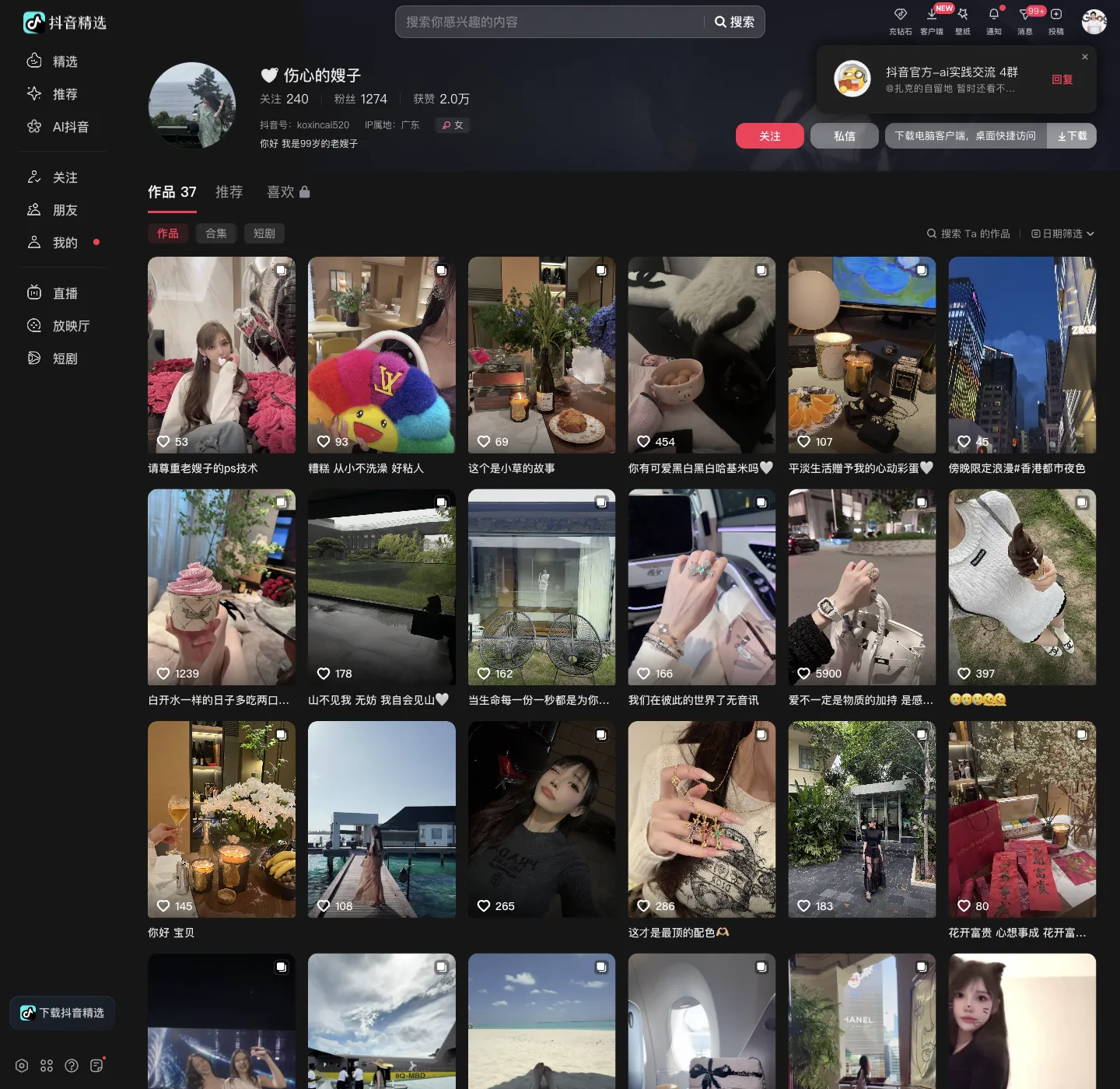Click the search input field

551,22
